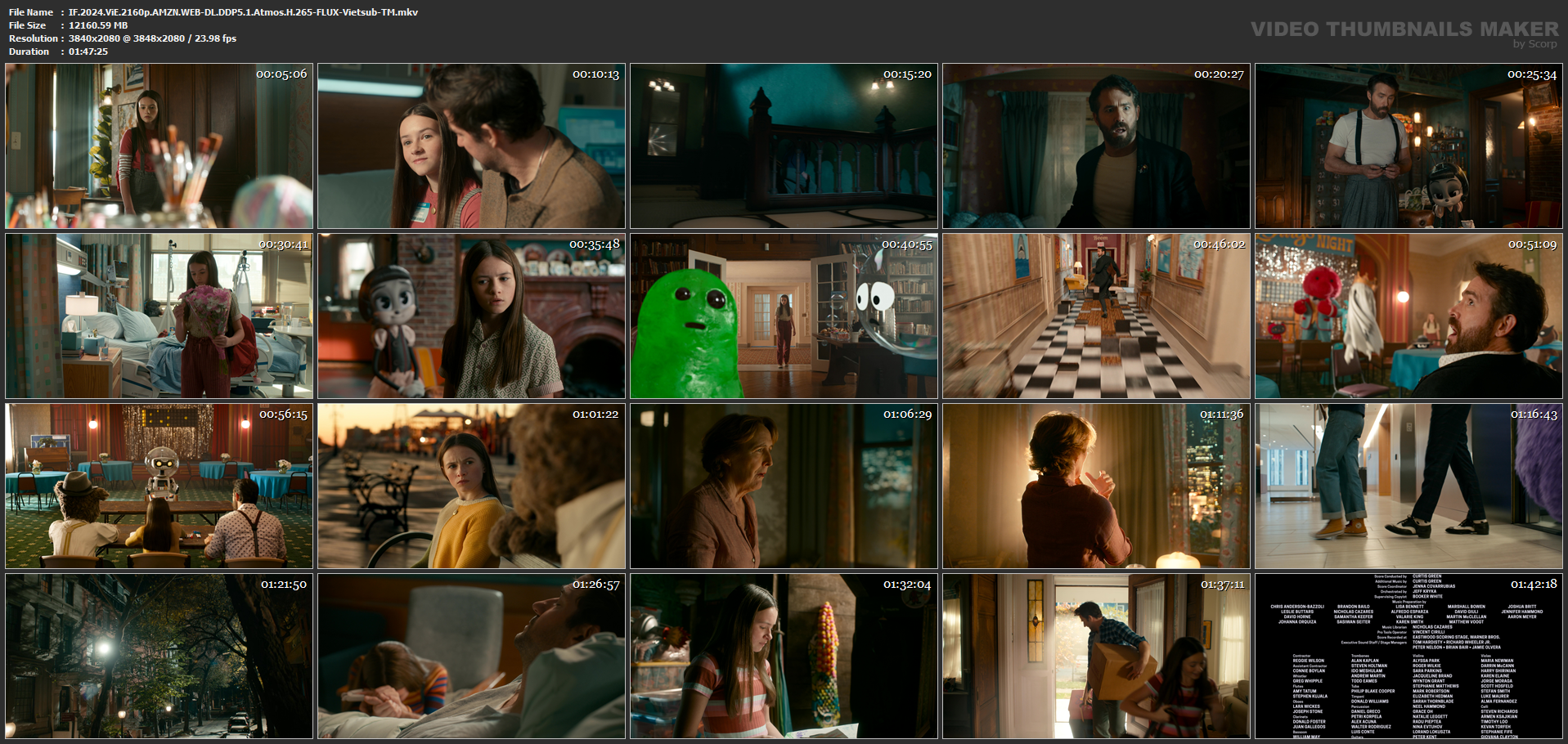The image size is (1568, 744).
Task: Click the duration value 01:47:25
Action: (88, 52)
